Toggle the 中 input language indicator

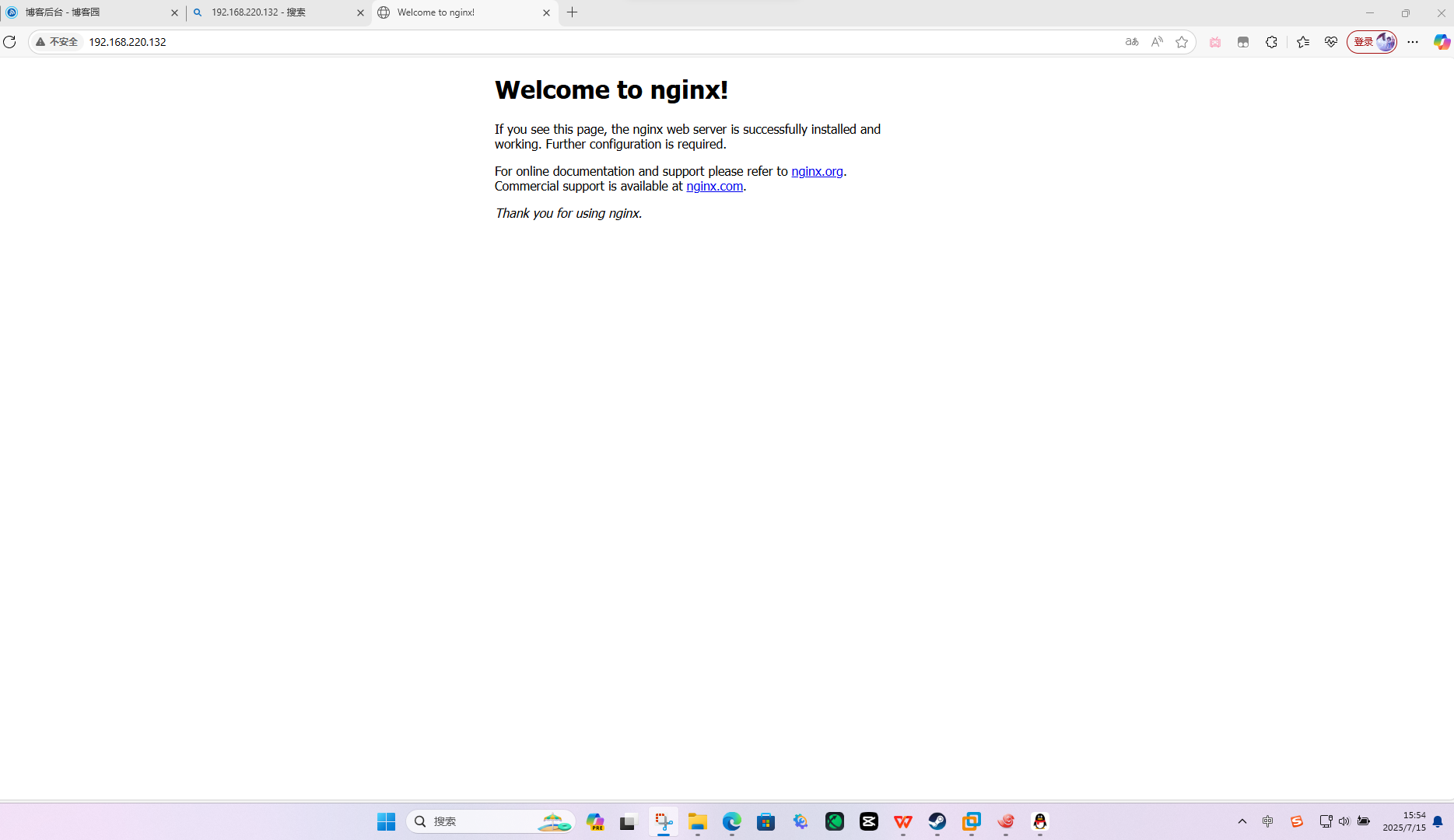[1267, 821]
